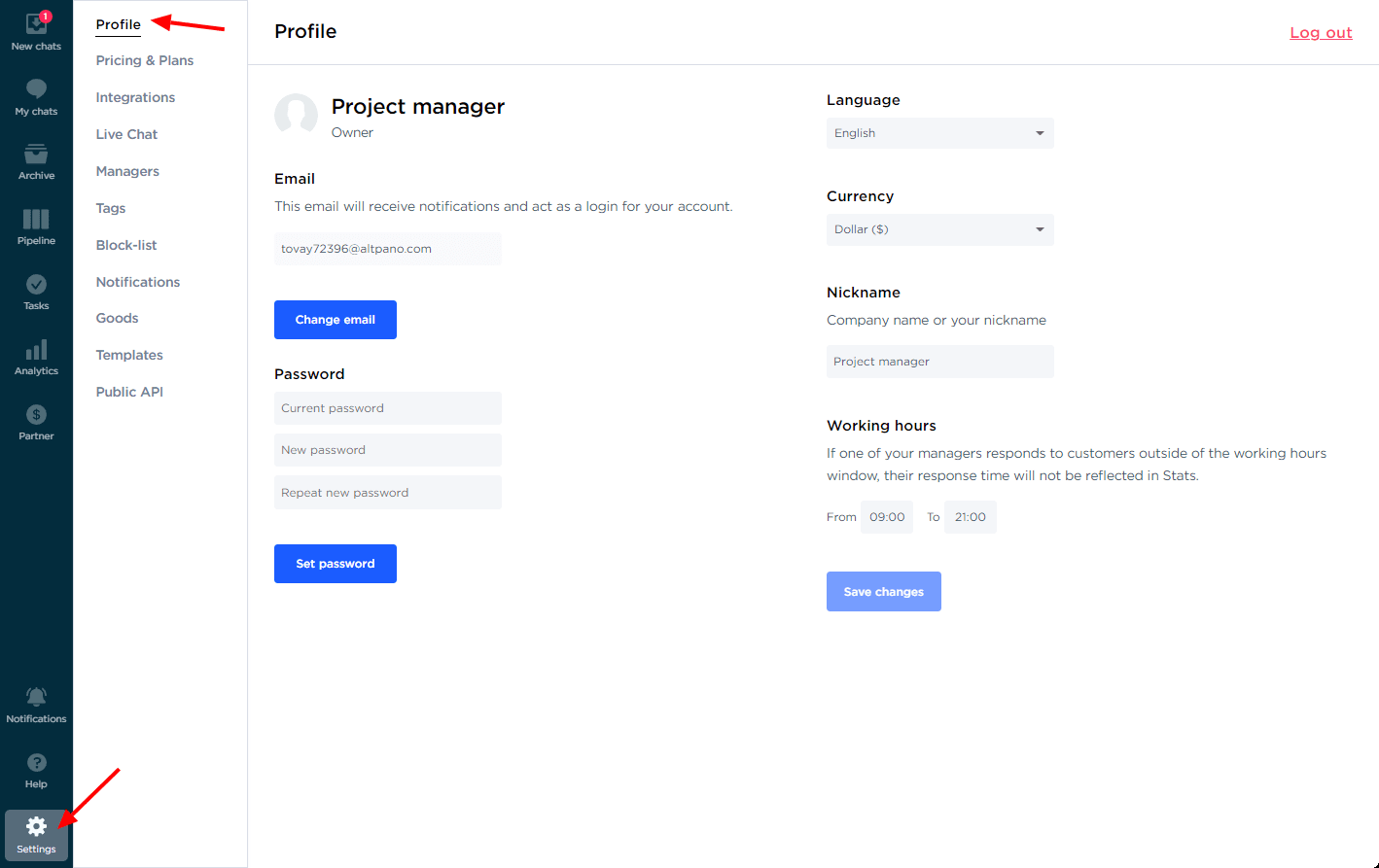Open My chats bubble icon
1379x868 pixels.
(36, 89)
